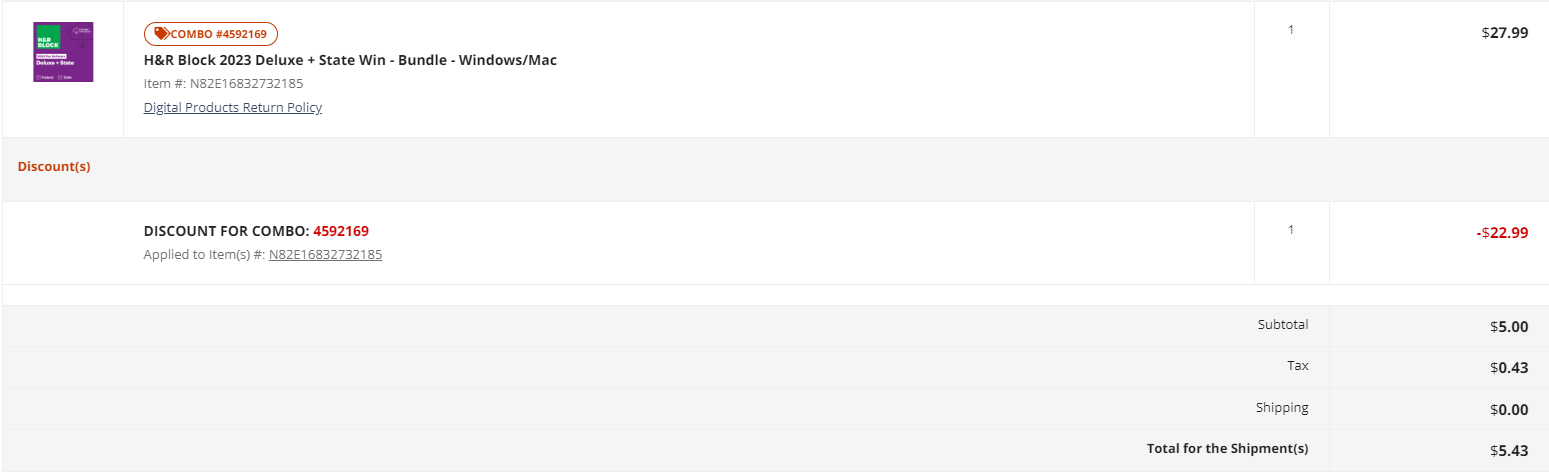
Task: Click the Discount(s) section heading
Action: 54,166
